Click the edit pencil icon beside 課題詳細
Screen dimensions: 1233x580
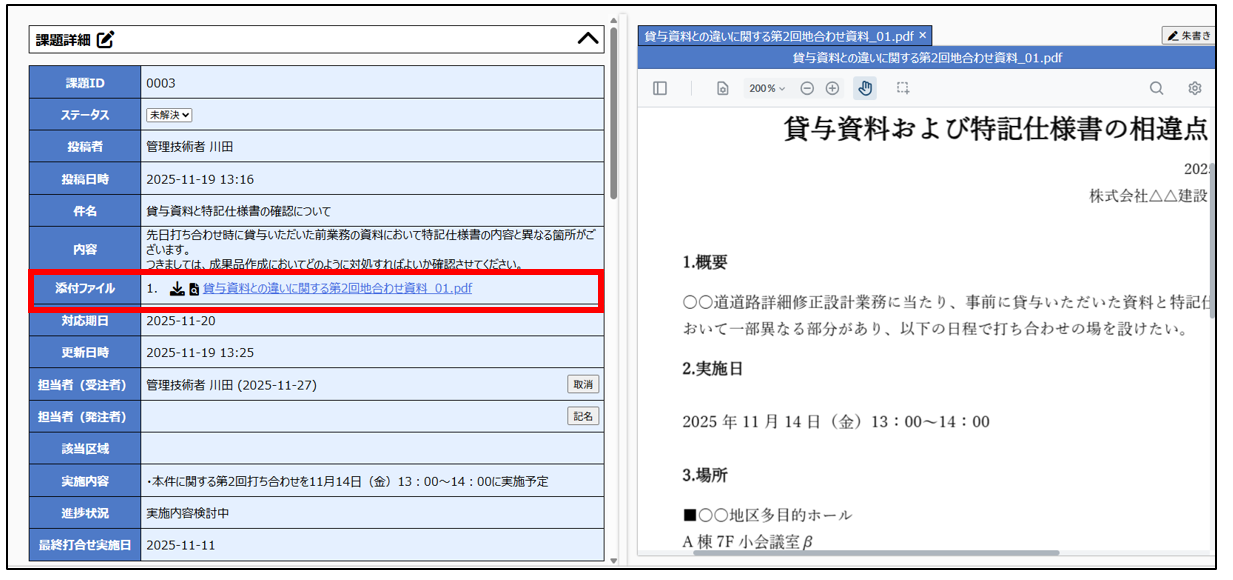pos(106,40)
